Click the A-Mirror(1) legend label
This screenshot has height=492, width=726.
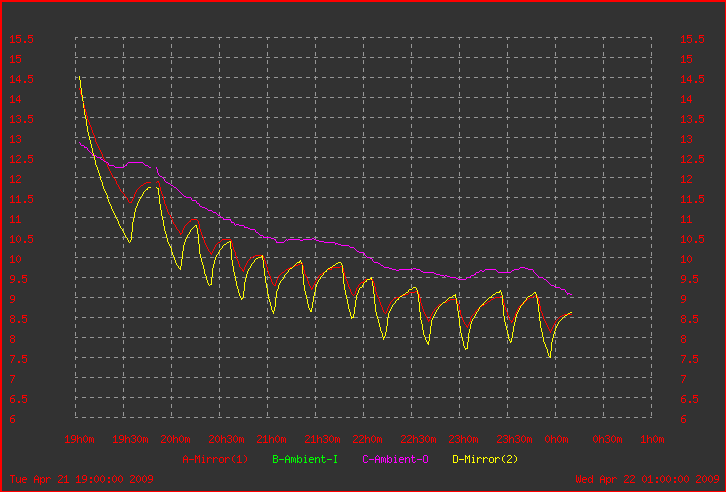tap(215, 459)
